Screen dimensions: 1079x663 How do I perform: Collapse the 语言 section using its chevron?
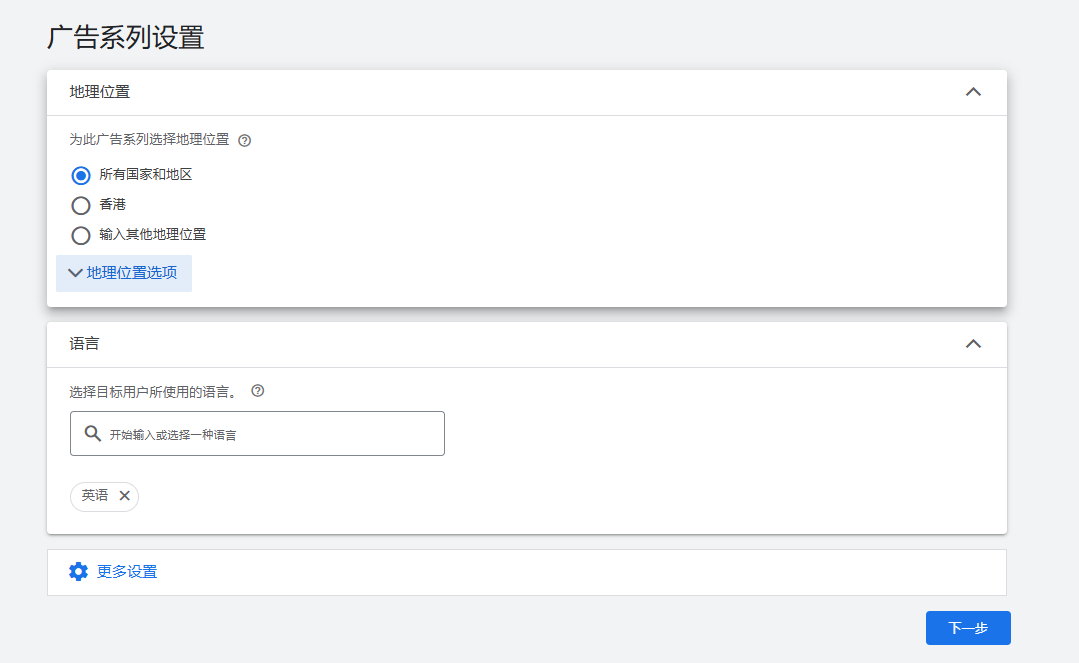(973, 344)
